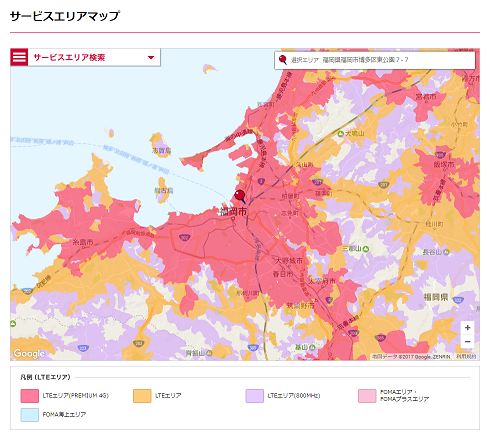
Task: Click the light blue FOMA海上エリア swatch
Action: pos(30,415)
